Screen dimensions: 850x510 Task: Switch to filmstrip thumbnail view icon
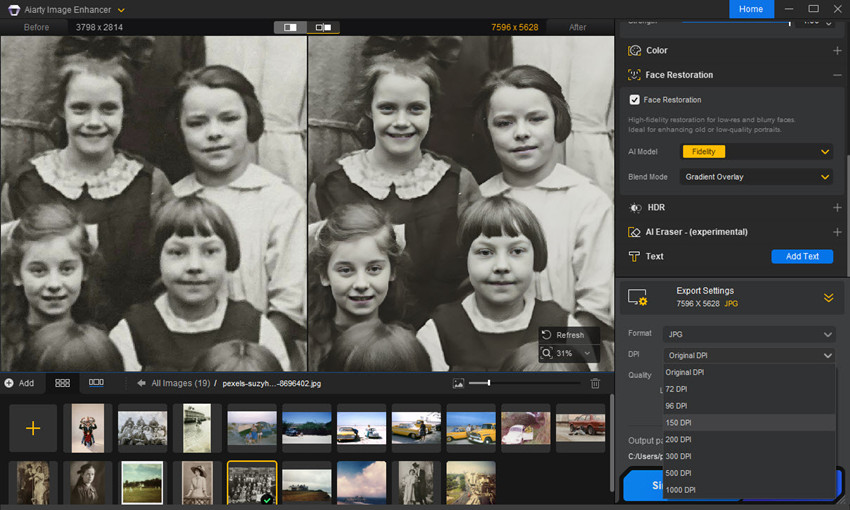coord(96,383)
